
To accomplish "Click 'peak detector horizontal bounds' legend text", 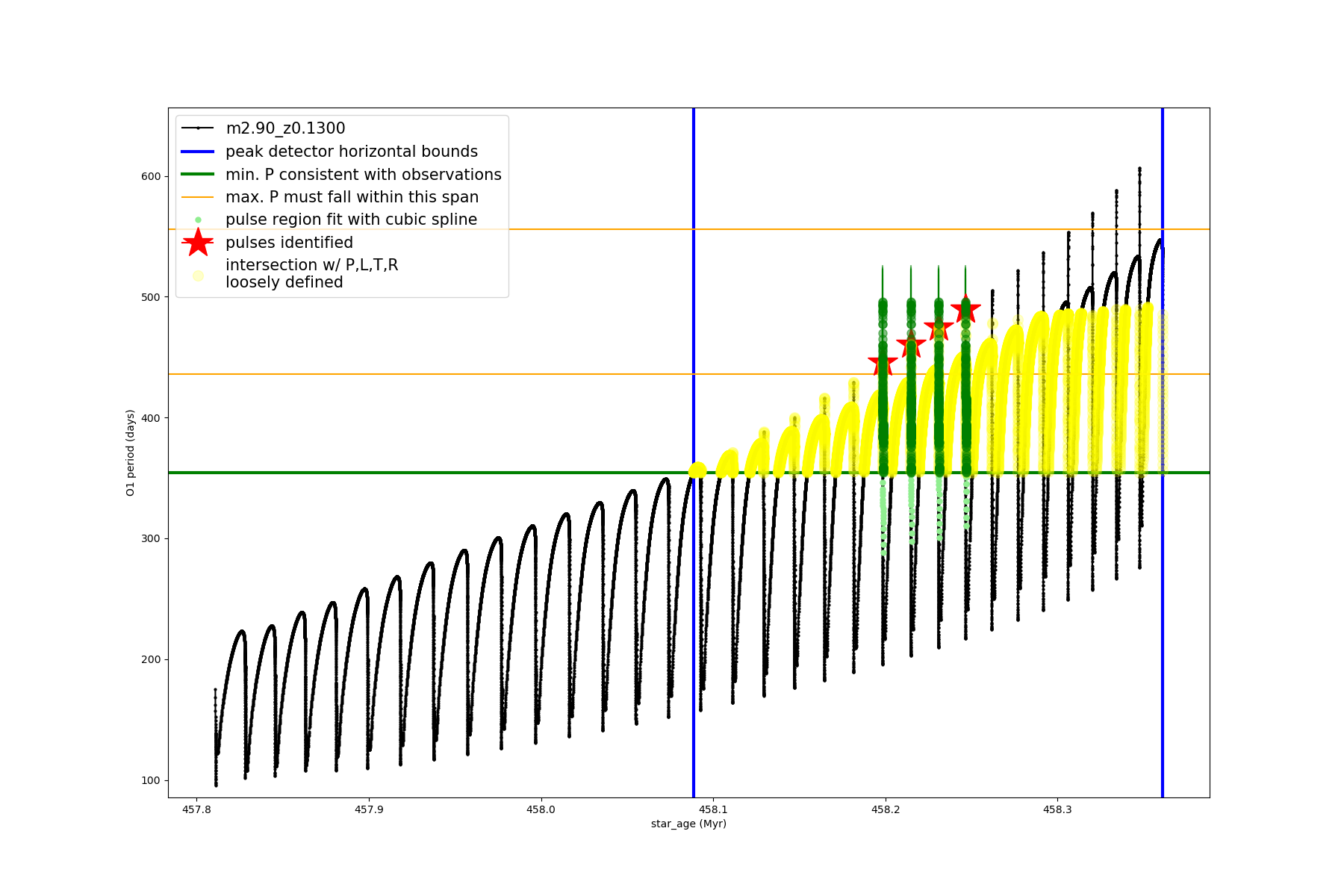I will pos(352,152).
